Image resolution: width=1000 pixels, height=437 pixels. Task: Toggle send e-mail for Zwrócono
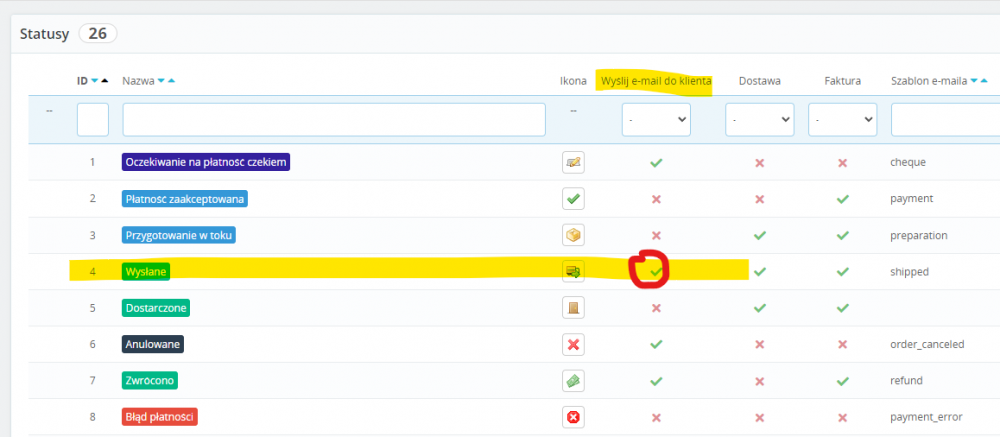pyautogui.click(x=656, y=381)
